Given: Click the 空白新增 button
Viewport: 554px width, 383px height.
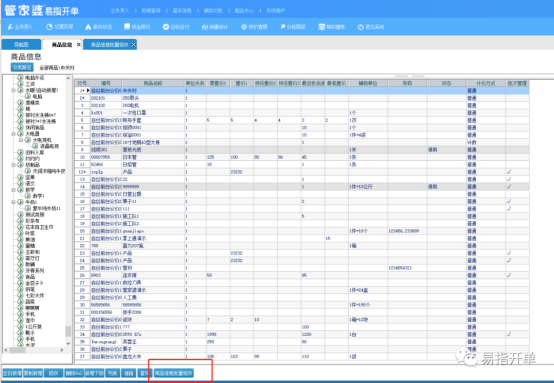Looking at the screenshot, I should [x=12, y=373].
